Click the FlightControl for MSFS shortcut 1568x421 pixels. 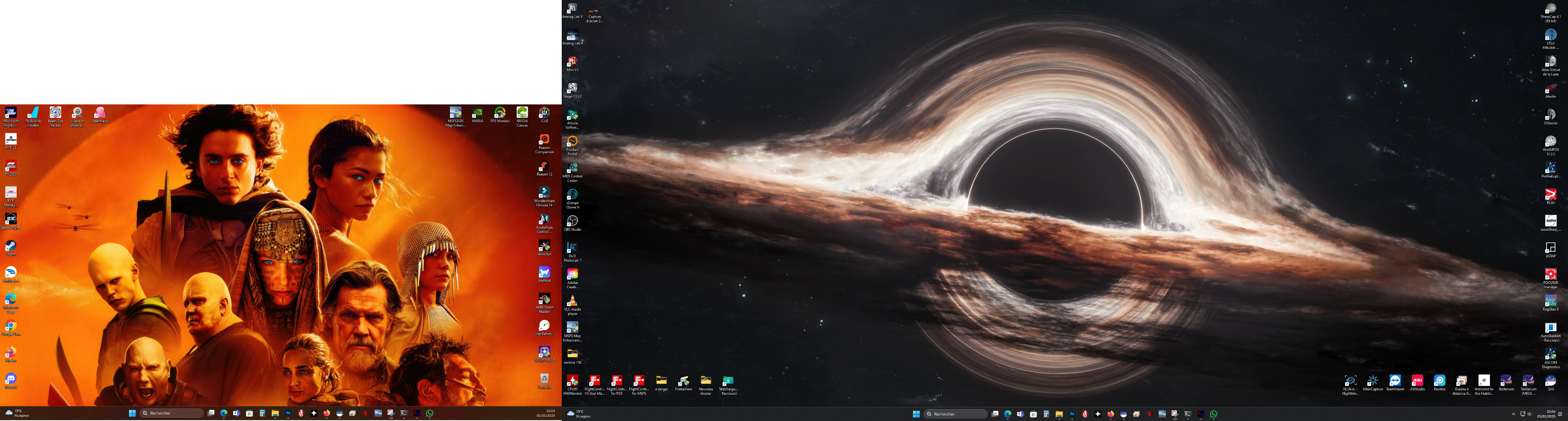tap(639, 385)
